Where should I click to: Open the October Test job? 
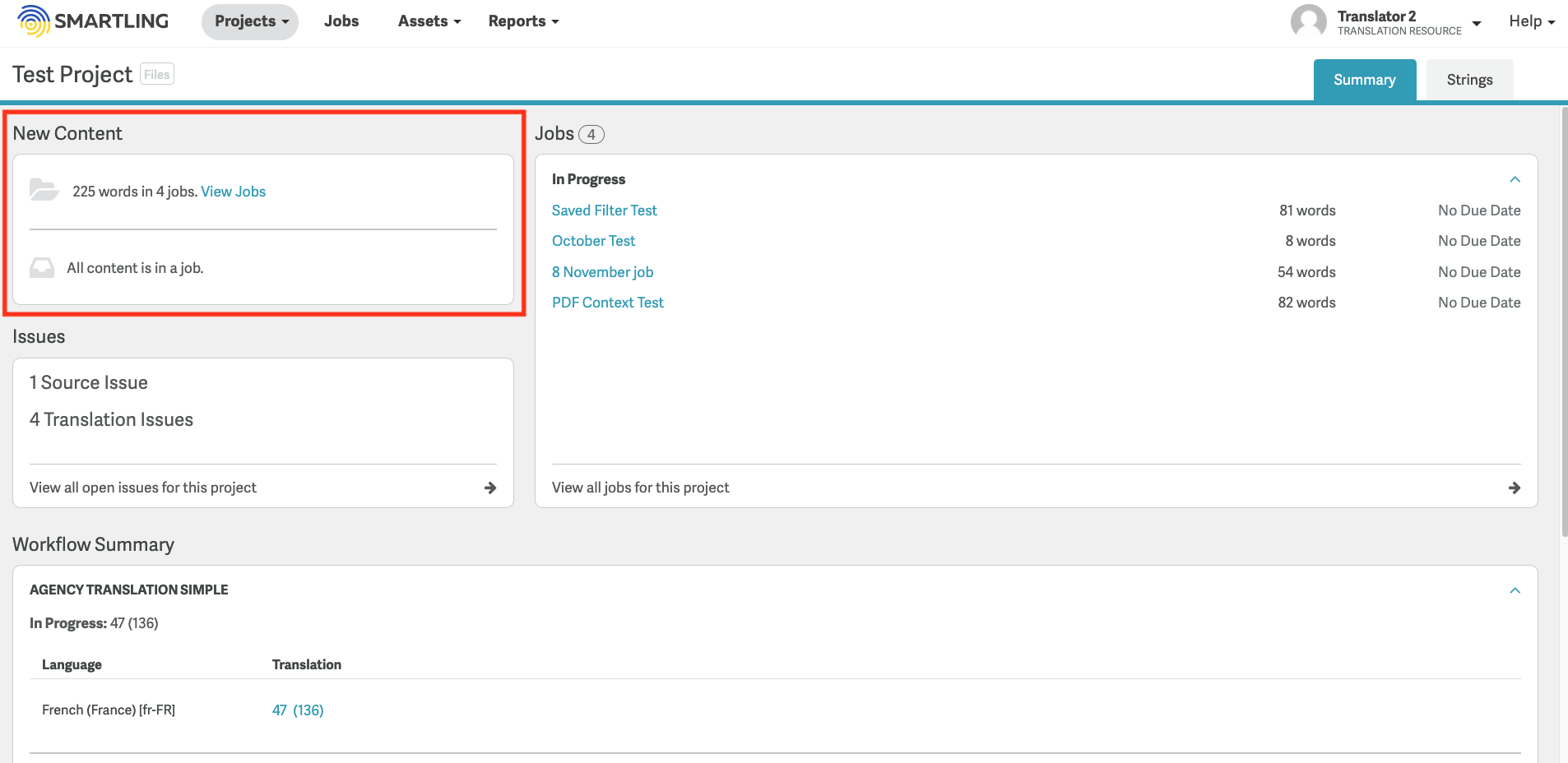pyautogui.click(x=594, y=241)
